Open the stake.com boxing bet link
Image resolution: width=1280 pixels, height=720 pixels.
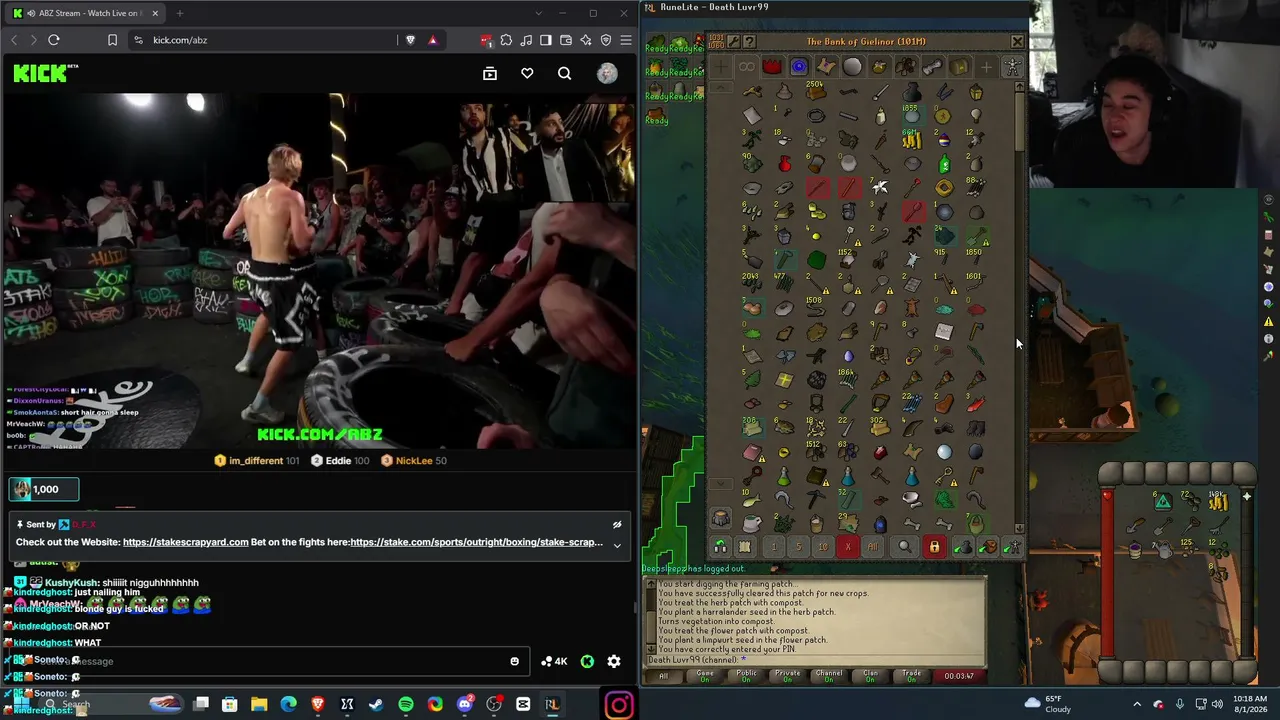coord(476,542)
